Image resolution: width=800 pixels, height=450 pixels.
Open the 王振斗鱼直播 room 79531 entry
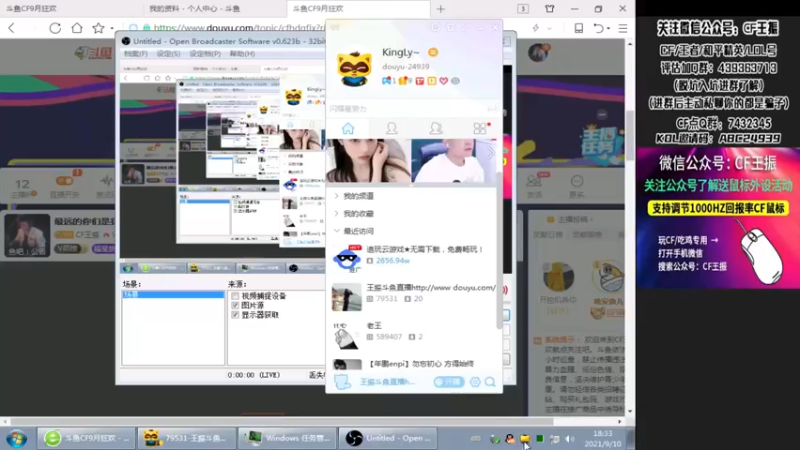412,296
